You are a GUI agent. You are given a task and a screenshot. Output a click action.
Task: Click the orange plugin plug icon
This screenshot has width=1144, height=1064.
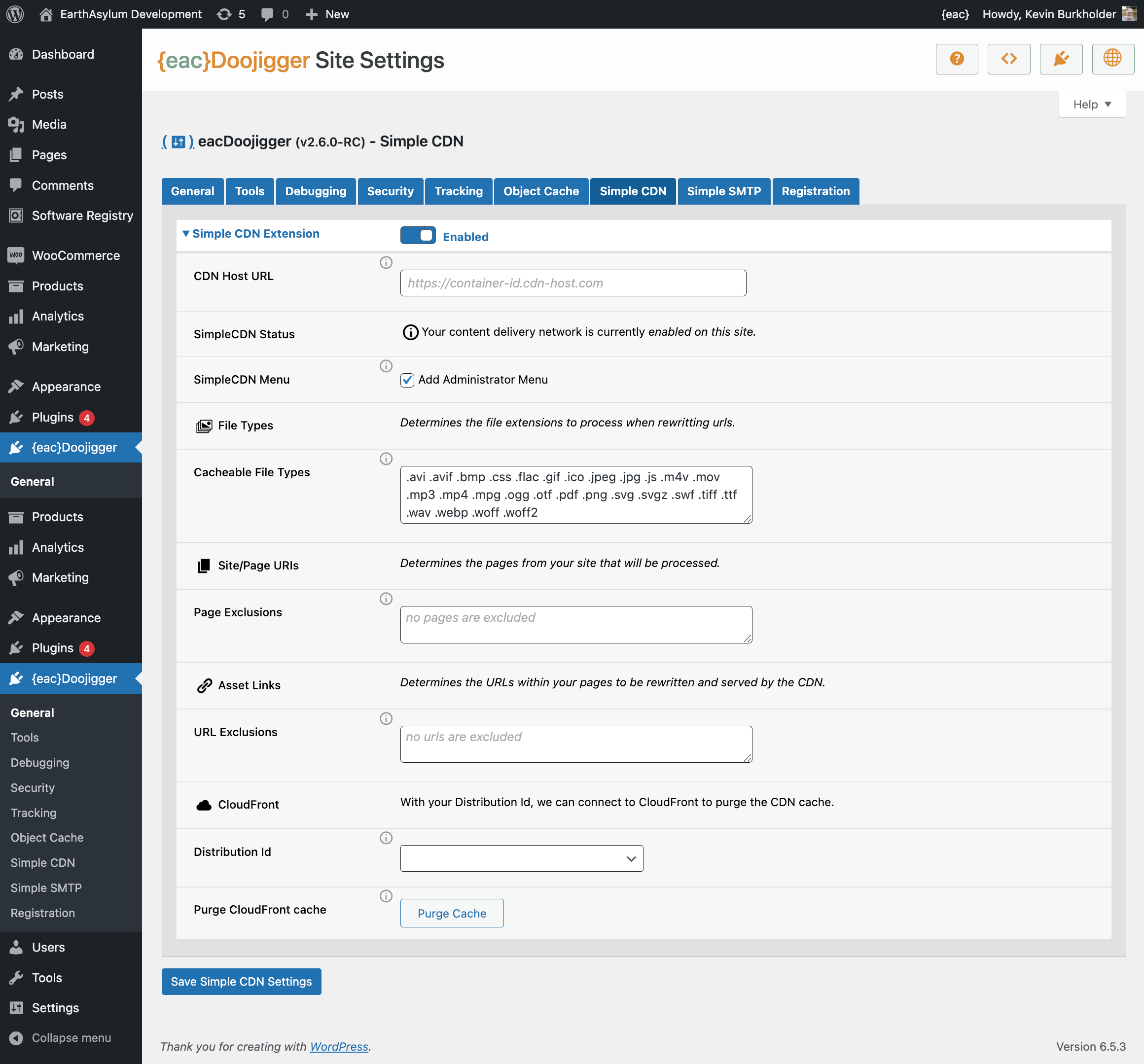(1061, 59)
